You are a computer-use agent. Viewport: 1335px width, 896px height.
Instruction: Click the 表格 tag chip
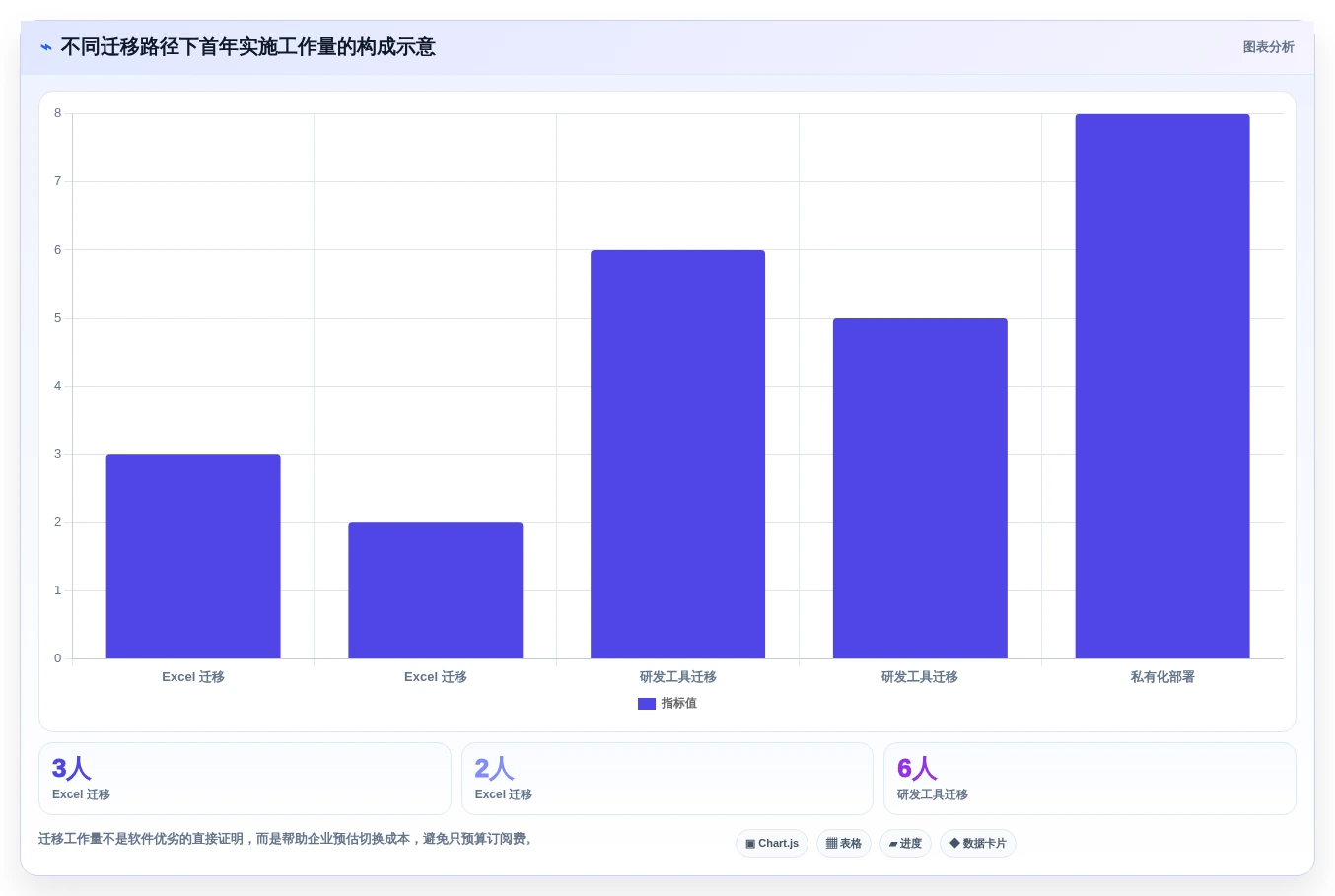(x=844, y=844)
